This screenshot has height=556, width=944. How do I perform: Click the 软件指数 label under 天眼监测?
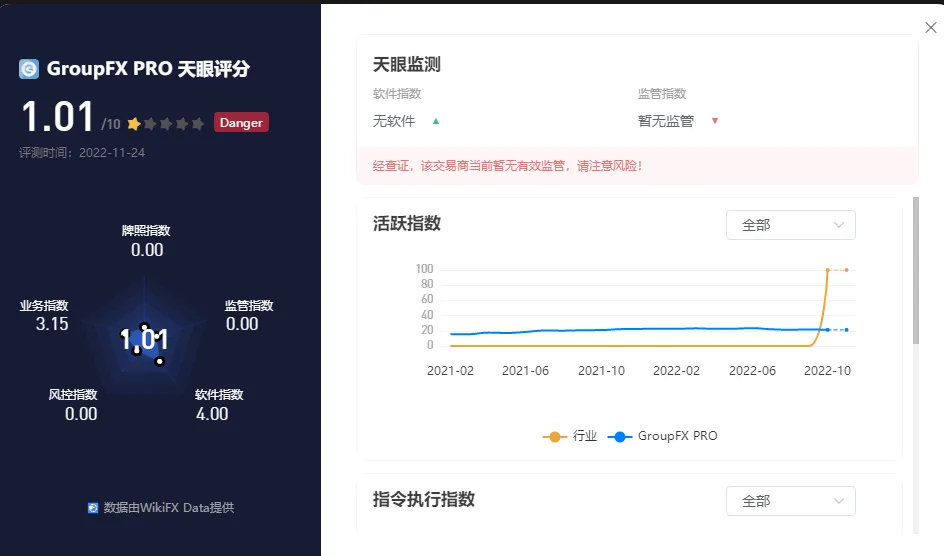[397, 94]
